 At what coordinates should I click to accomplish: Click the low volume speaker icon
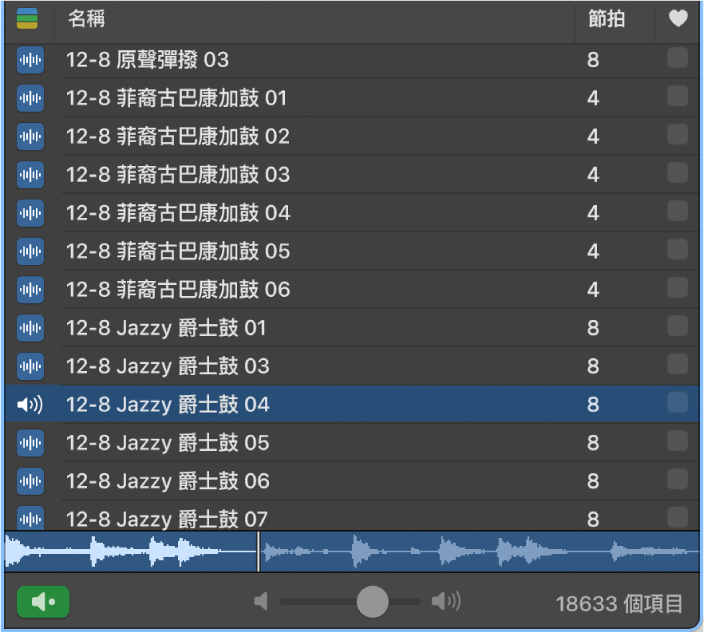point(261,601)
